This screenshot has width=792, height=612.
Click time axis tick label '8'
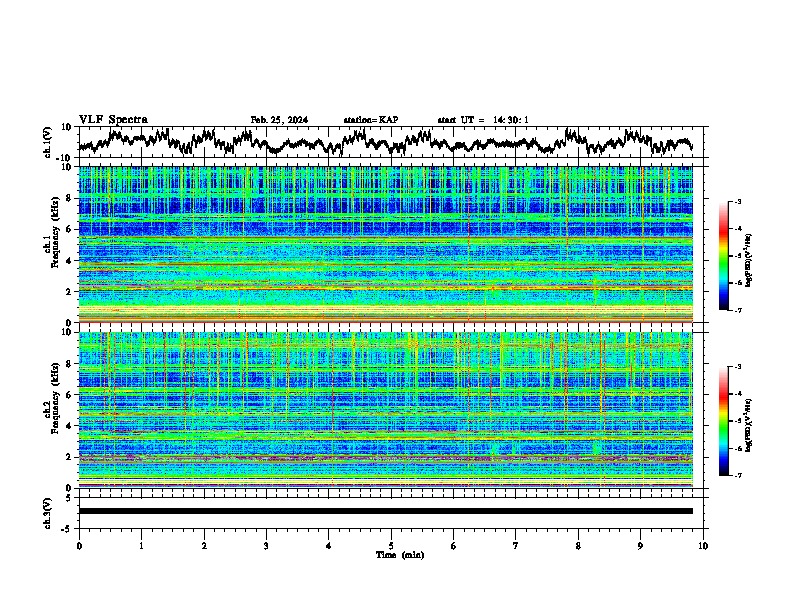(x=578, y=546)
